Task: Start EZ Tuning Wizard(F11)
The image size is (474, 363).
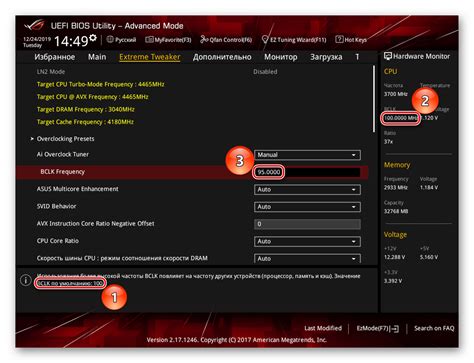Action: [x=294, y=40]
